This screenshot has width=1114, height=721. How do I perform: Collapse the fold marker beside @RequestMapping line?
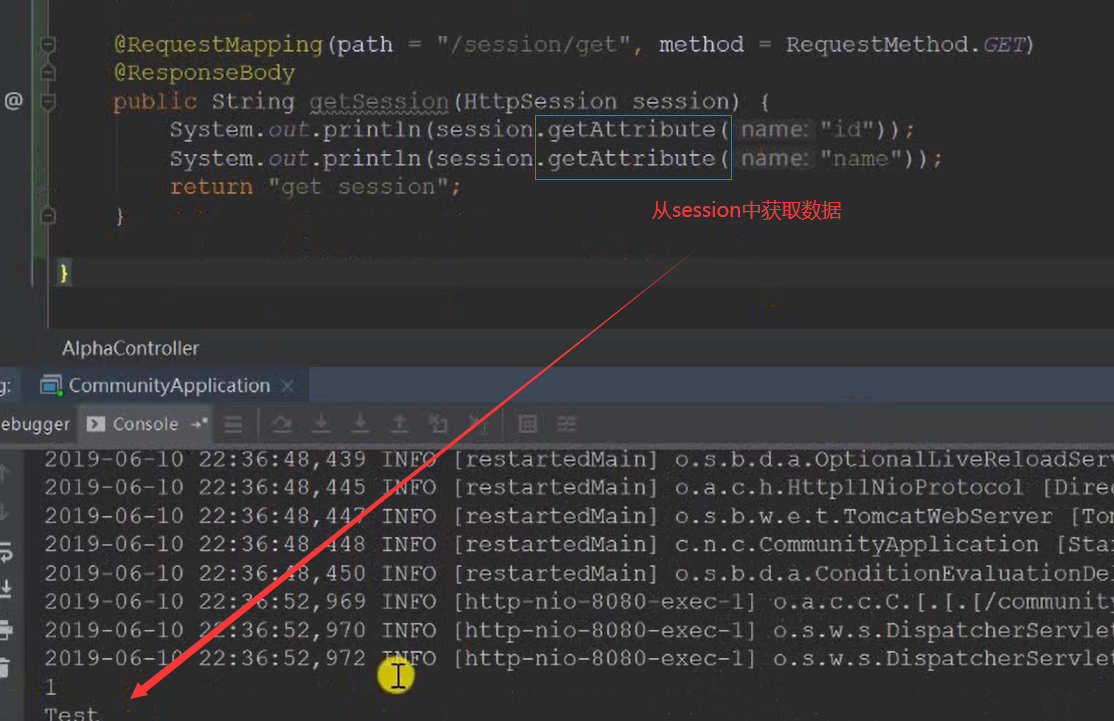[x=48, y=45]
